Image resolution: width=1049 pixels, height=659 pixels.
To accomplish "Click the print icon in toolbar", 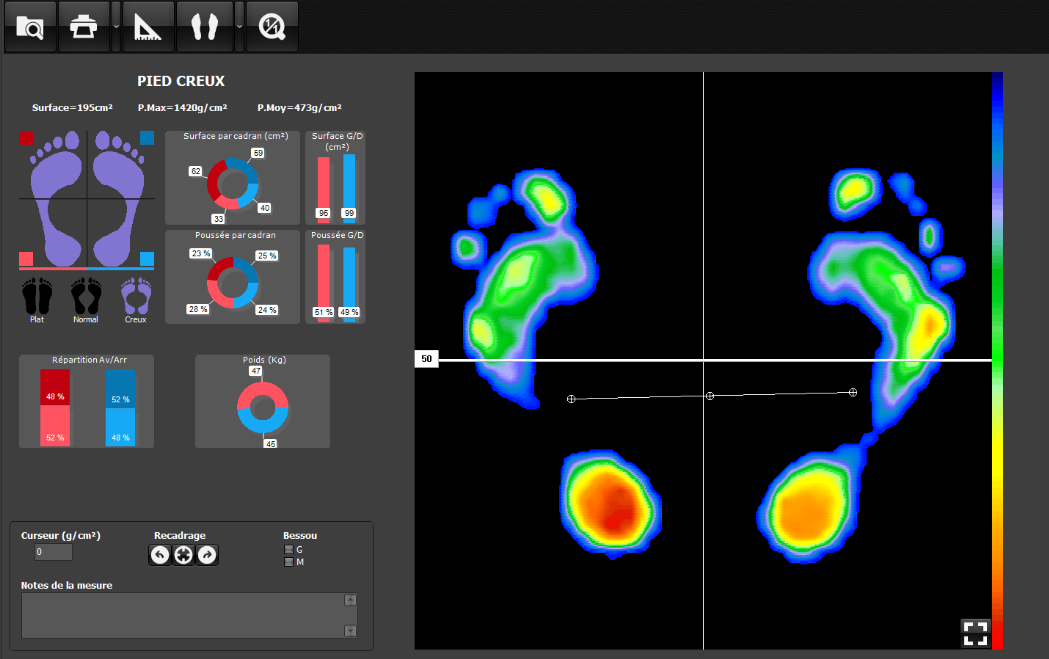I will (x=84, y=26).
